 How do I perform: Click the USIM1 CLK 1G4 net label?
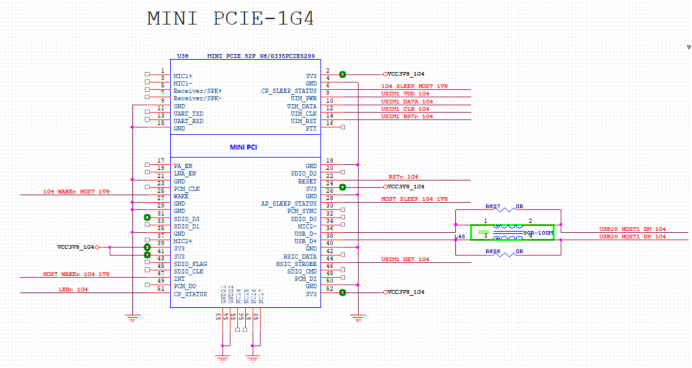click(405, 109)
